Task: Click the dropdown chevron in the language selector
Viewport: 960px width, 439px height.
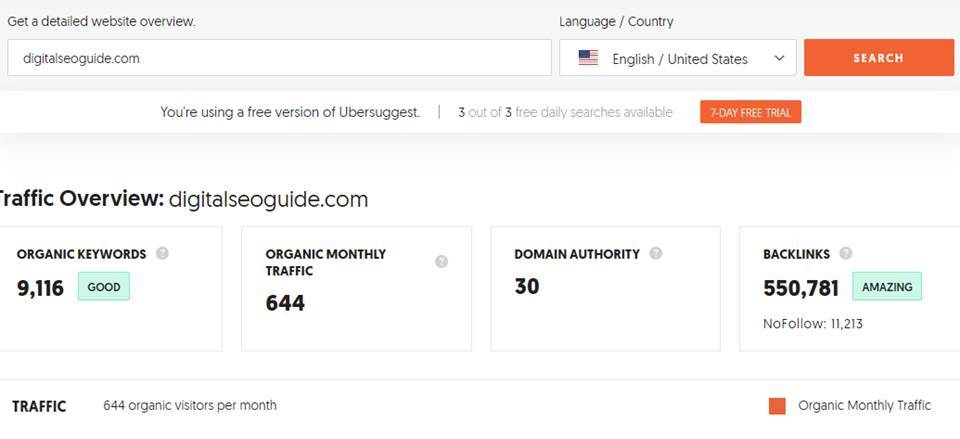Action: 779,58
